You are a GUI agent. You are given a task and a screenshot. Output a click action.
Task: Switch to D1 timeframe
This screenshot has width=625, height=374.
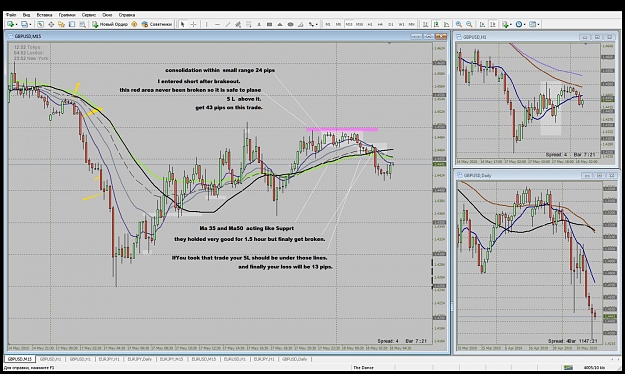[x=391, y=24]
